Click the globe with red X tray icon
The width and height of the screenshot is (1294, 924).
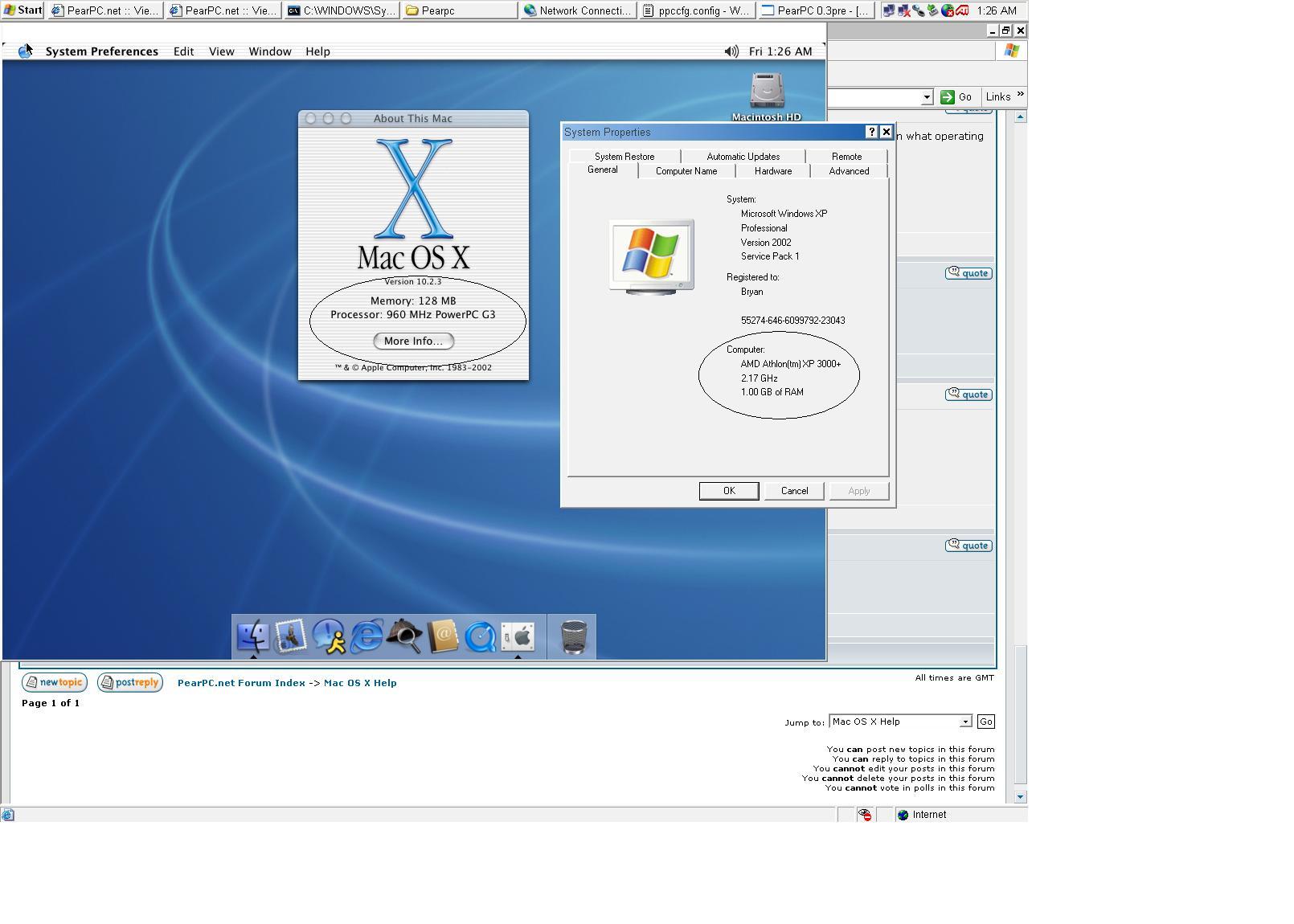(x=947, y=10)
